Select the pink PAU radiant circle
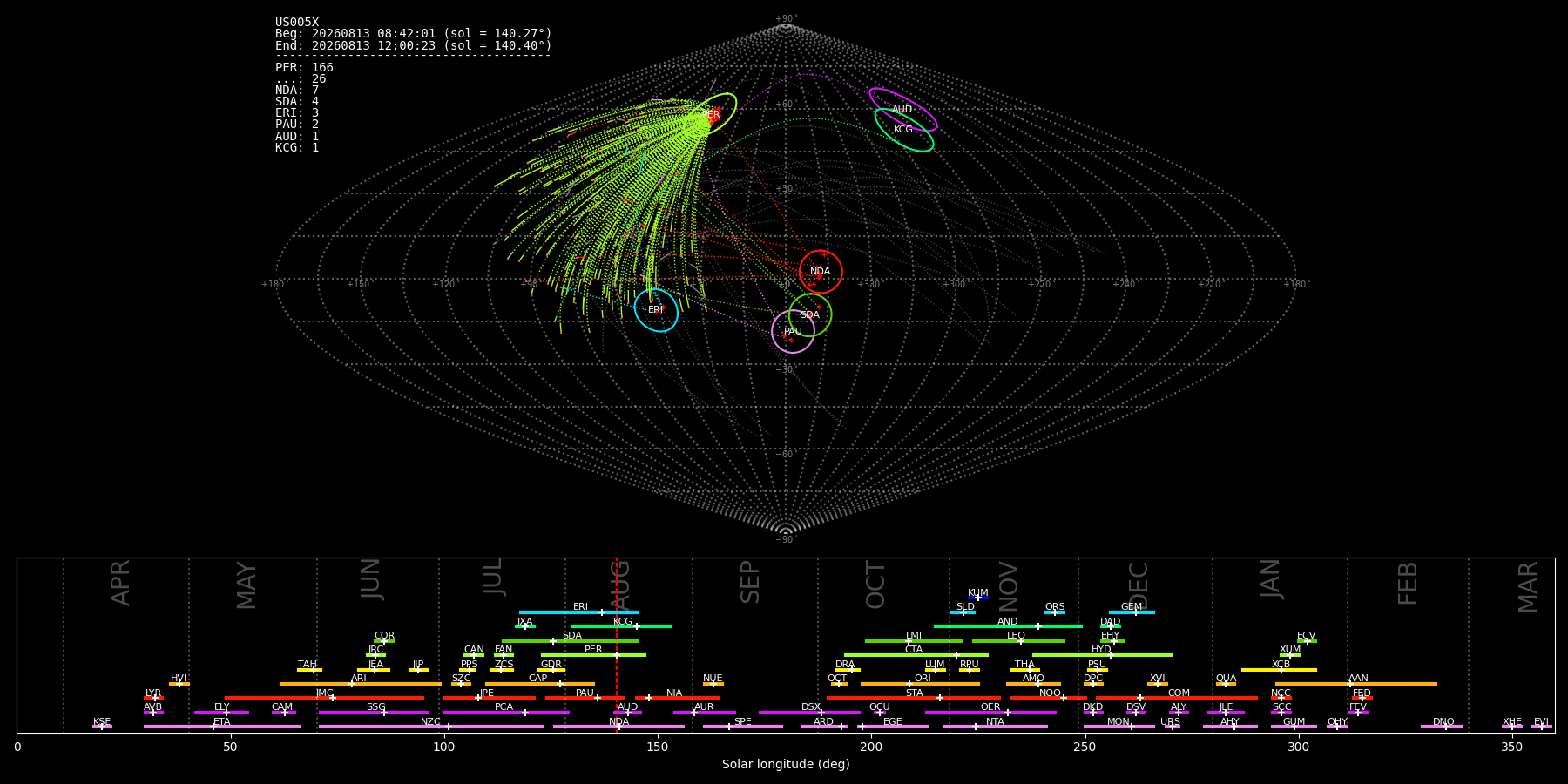Screen dimensions: 1568x784 pos(793,331)
